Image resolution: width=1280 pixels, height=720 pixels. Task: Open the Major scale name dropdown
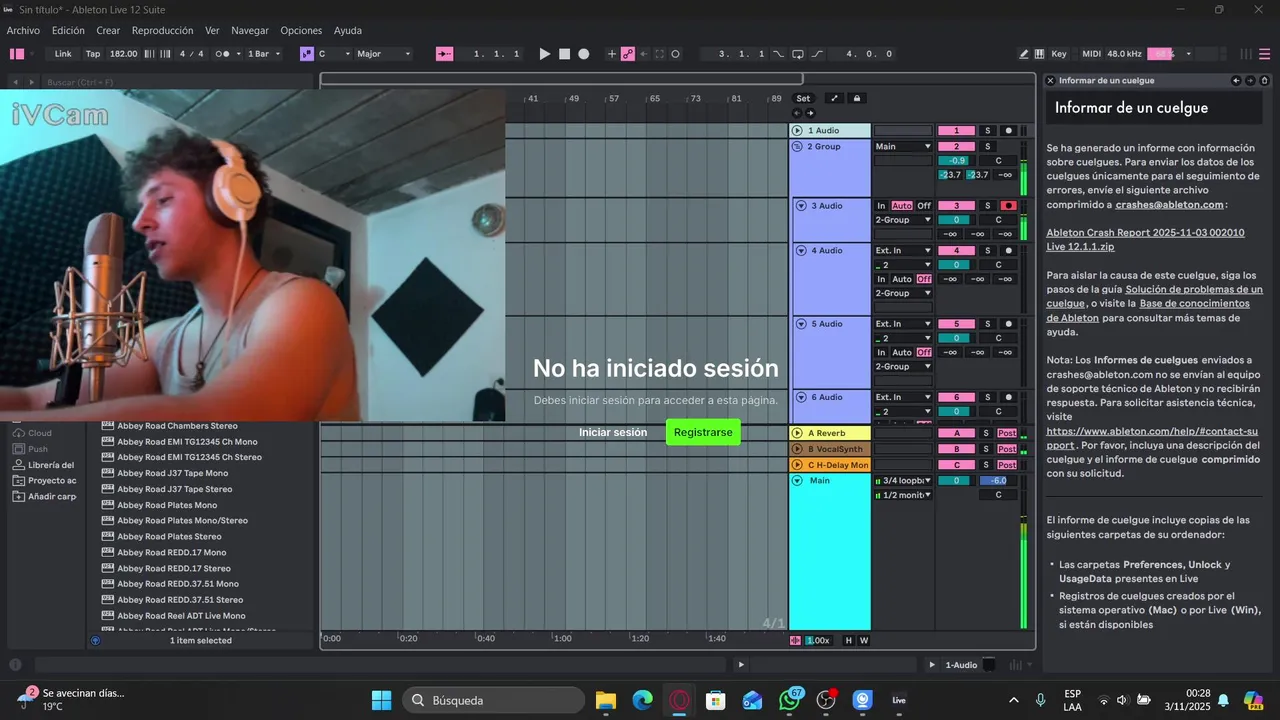pos(384,54)
